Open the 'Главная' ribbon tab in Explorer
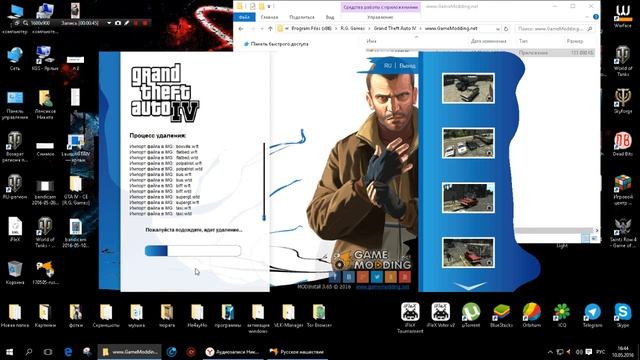640x360 pixels. (x=269, y=17)
